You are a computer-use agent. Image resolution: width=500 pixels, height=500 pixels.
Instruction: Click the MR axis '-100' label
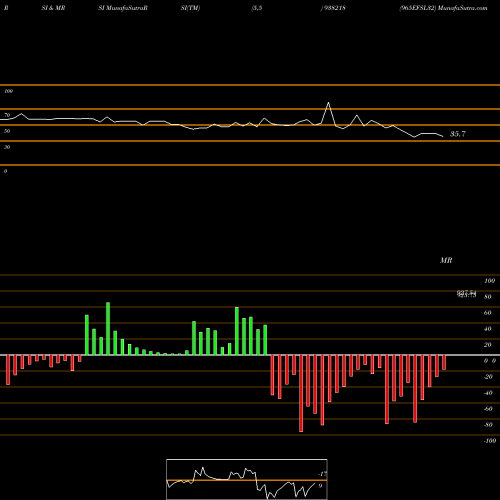pyautogui.click(x=490, y=441)
